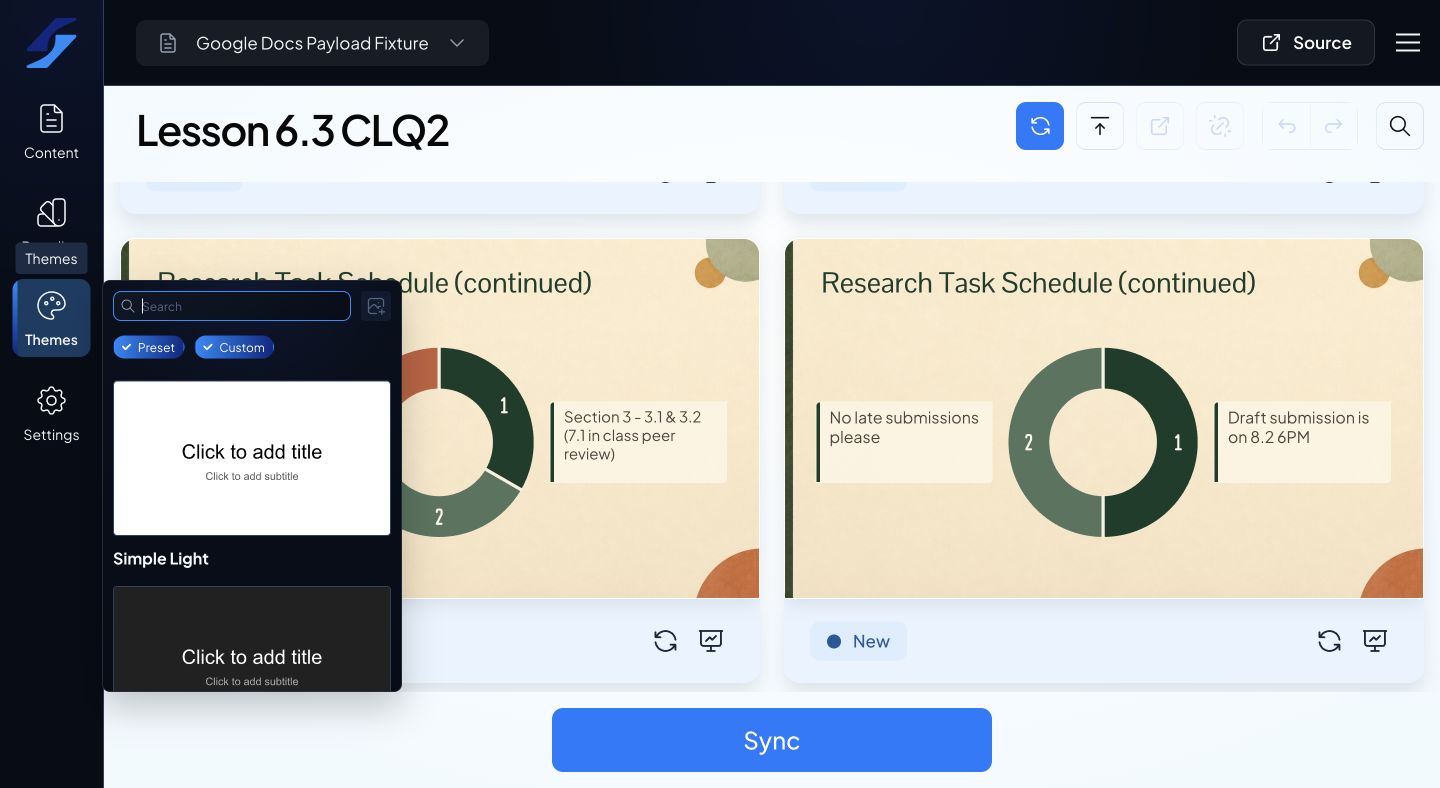Click the Source button
Screen dimensions: 1440x788
(x=1306, y=43)
